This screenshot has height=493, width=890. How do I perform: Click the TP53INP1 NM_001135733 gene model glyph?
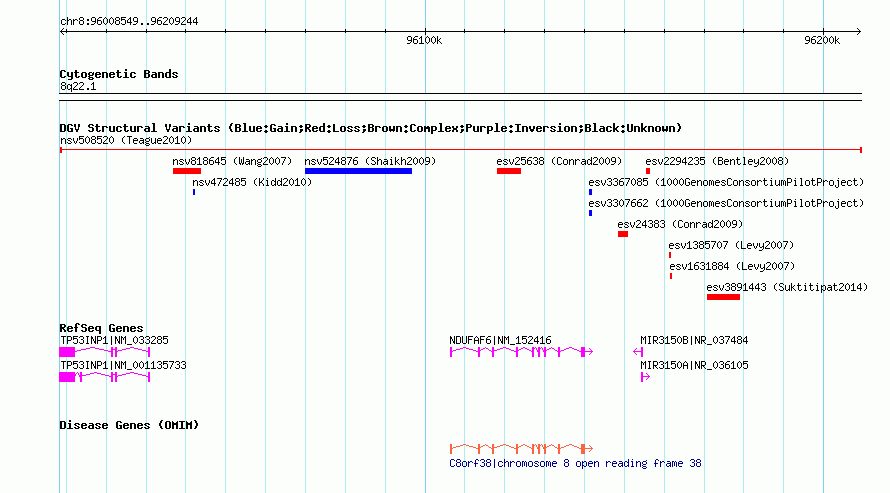(104, 377)
